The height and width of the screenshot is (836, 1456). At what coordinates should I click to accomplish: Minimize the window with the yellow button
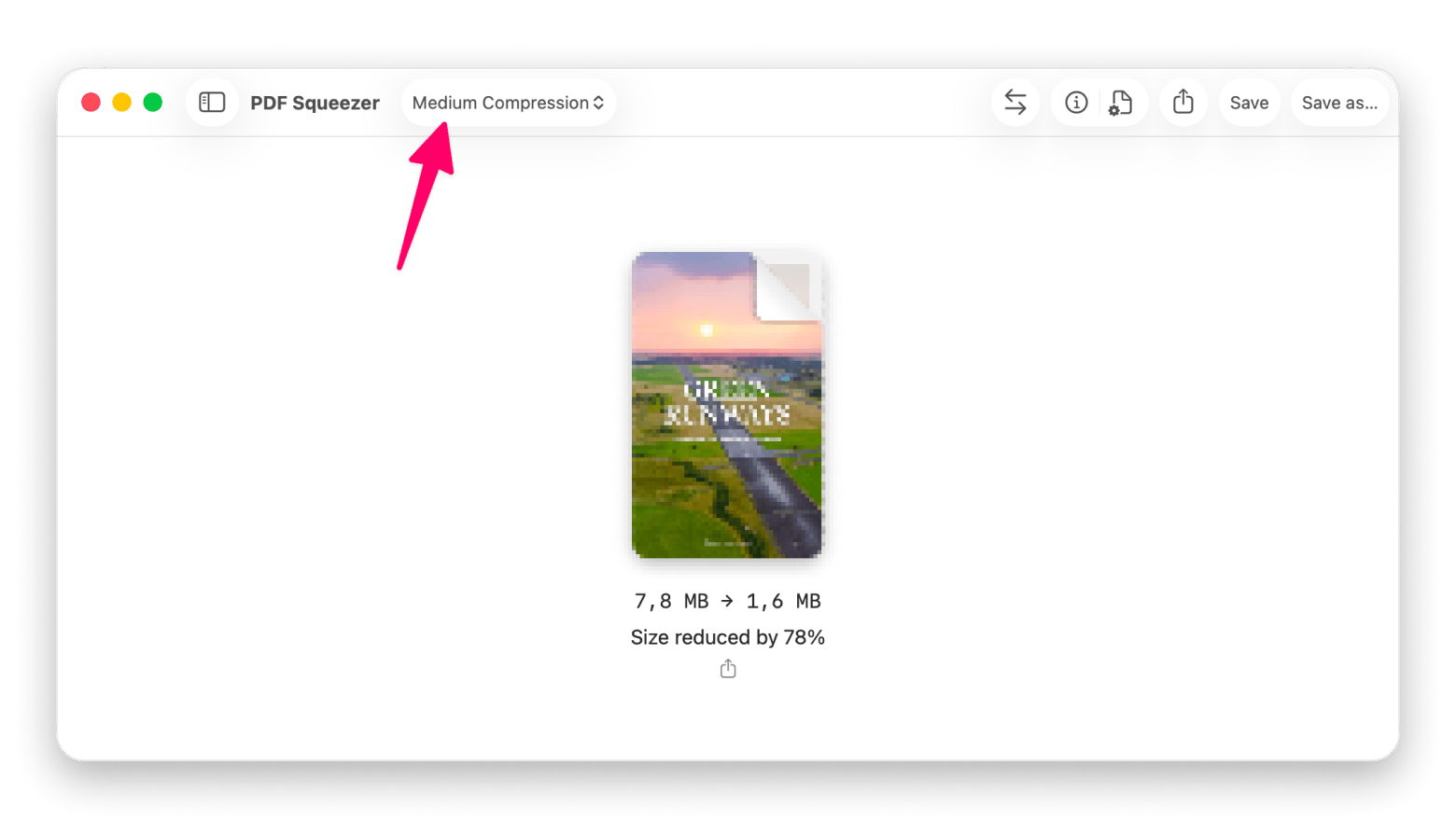tap(121, 103)
